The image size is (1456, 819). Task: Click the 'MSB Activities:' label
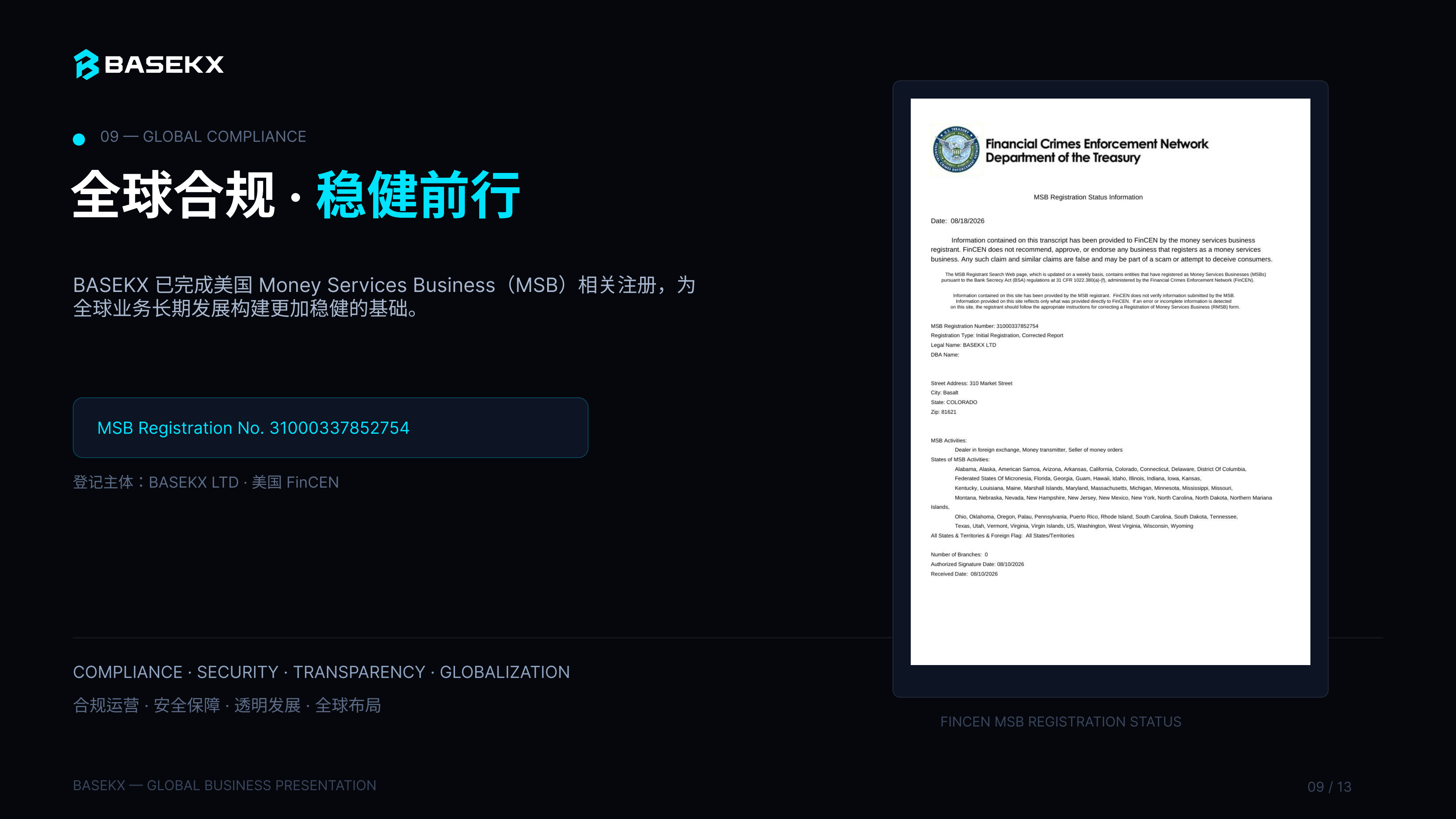(949, 441)
